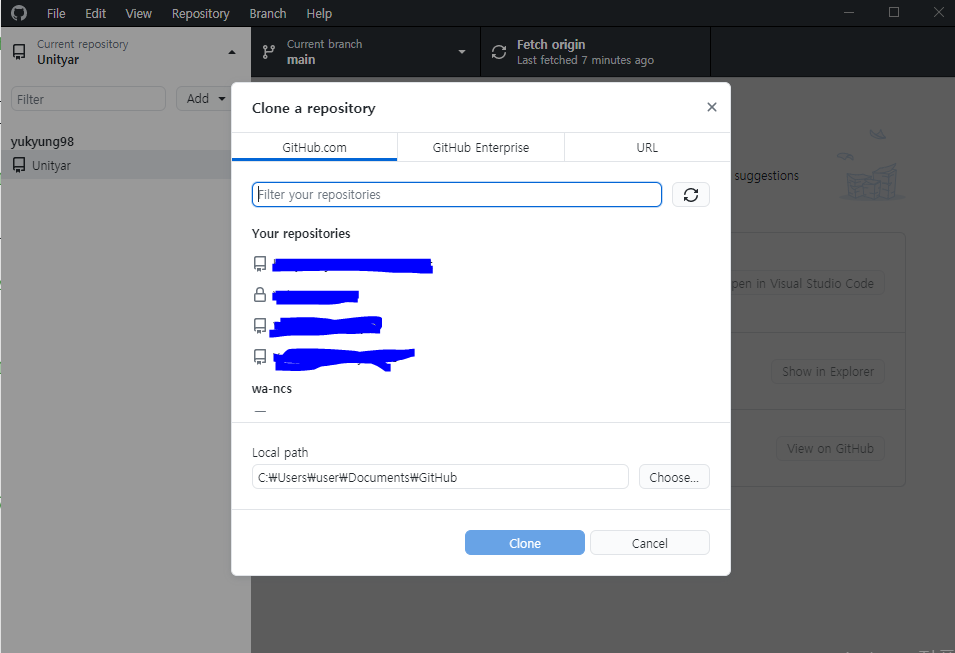Image resolution: width=955 pixels, height=653 pixels.
Task: Click the Clone button
Action: pos(524,543)
